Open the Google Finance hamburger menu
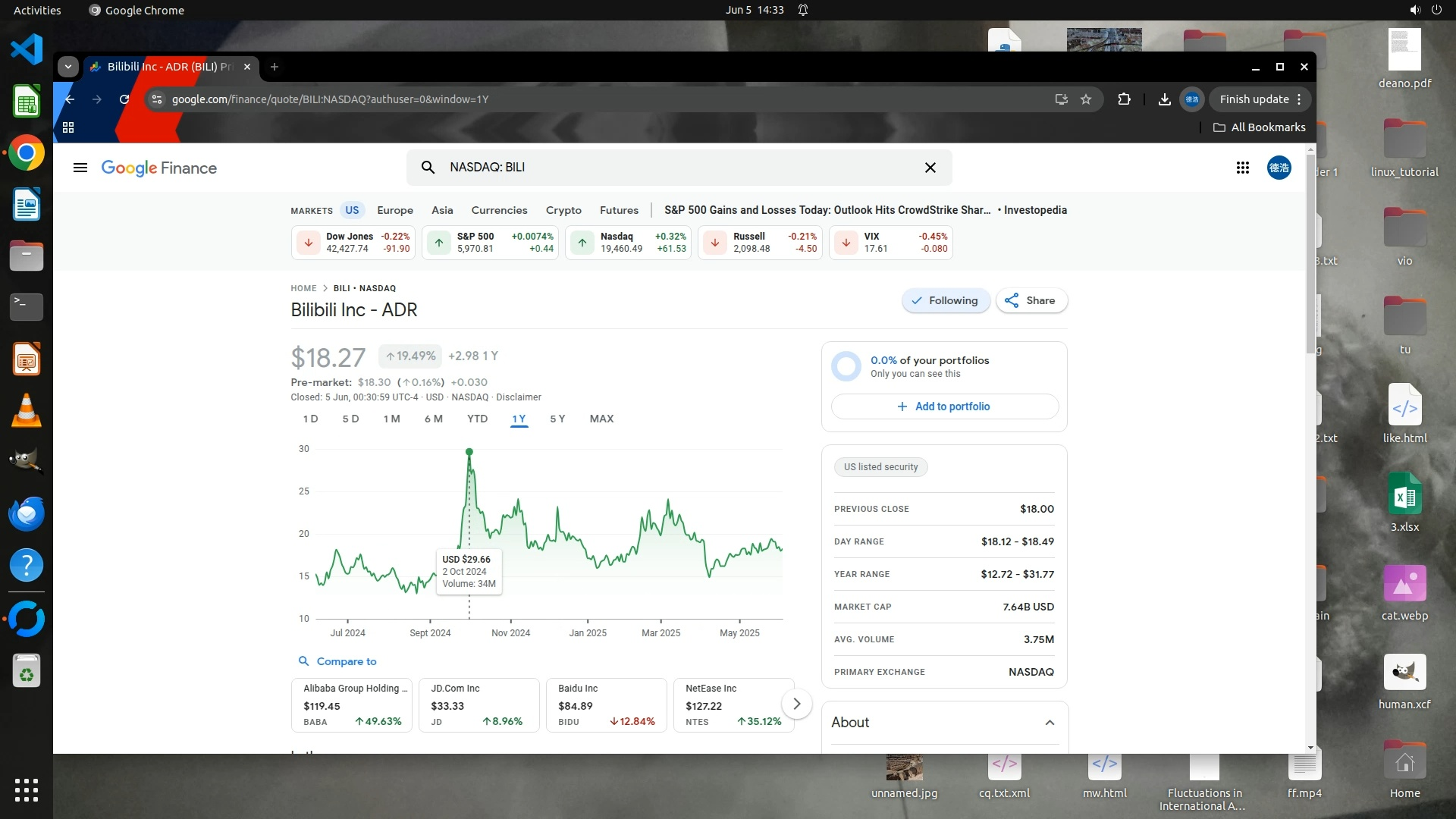This screenshot has height=819, width=1456. (x=80, y=168)
